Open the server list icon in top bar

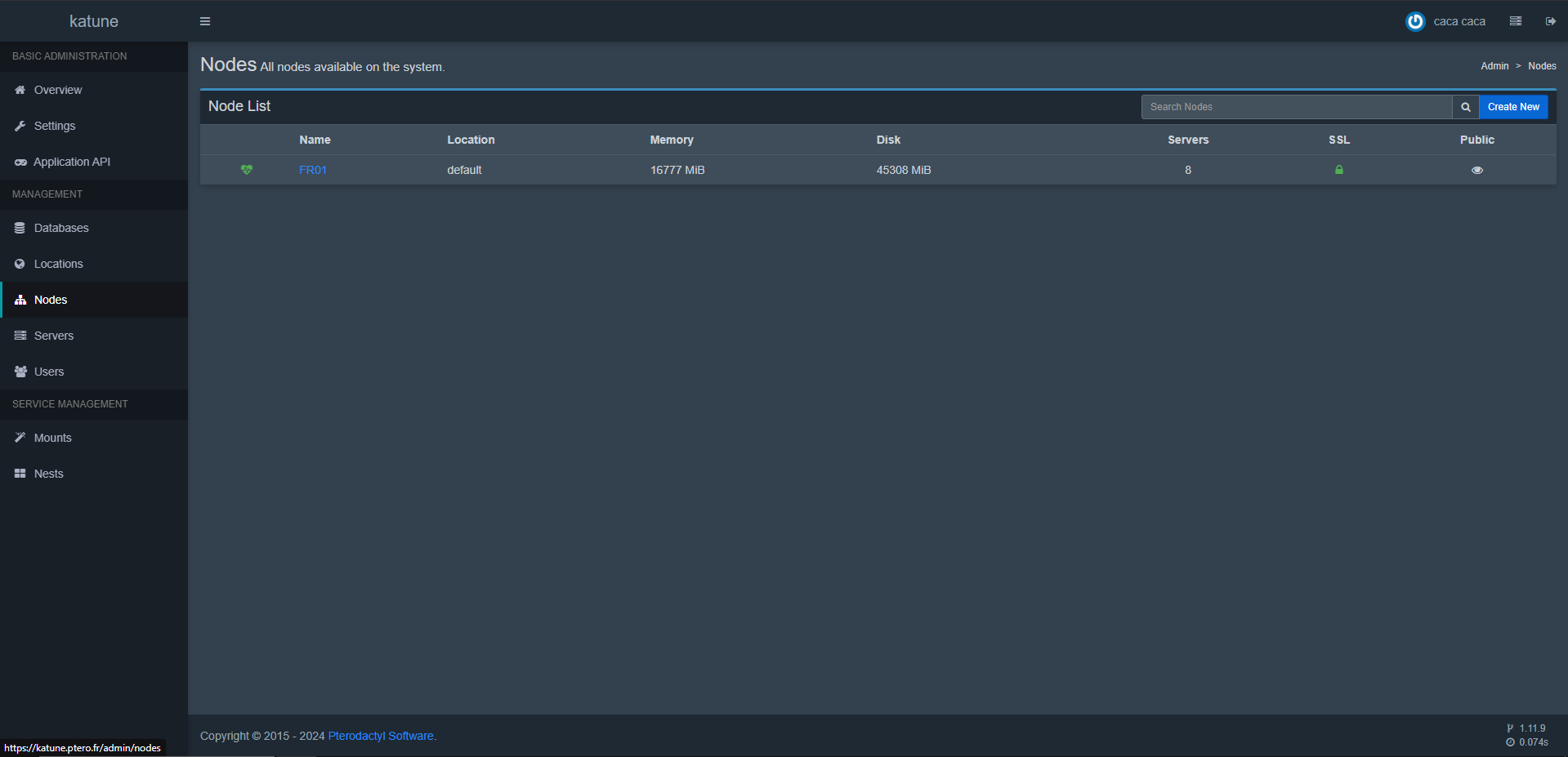[1516, 21]
